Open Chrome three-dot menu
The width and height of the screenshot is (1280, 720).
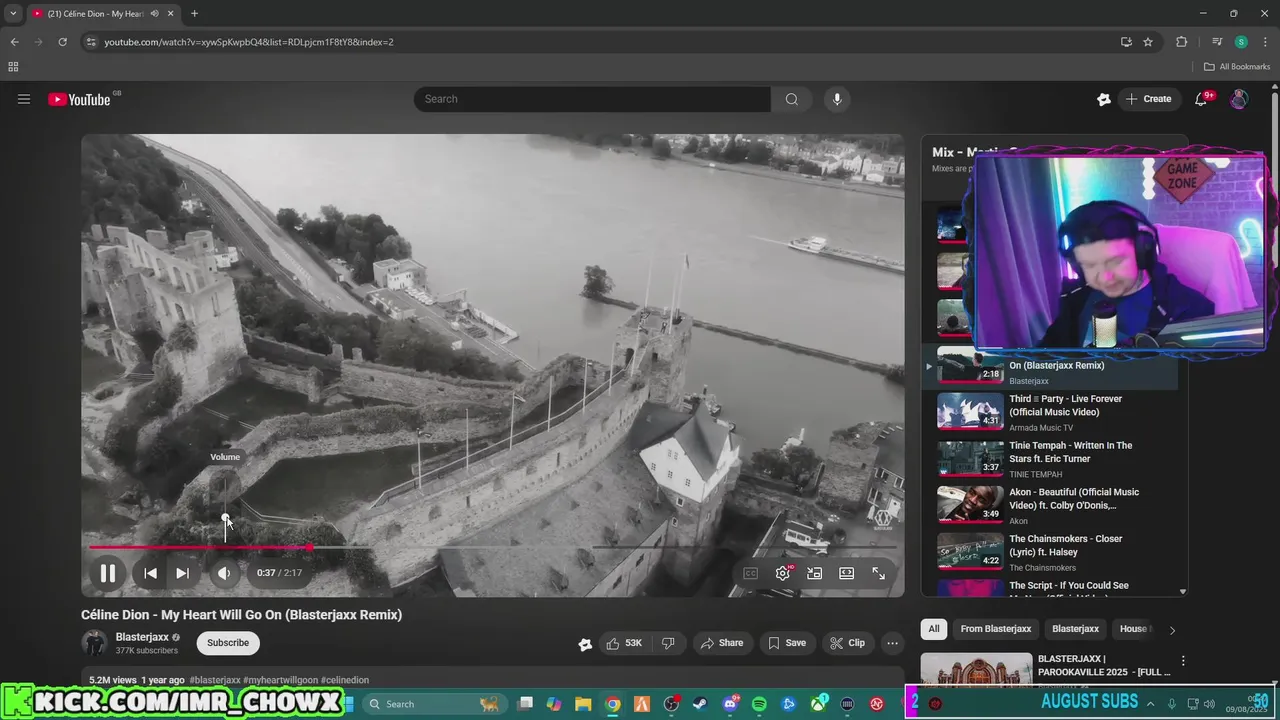coord(1265,42)
